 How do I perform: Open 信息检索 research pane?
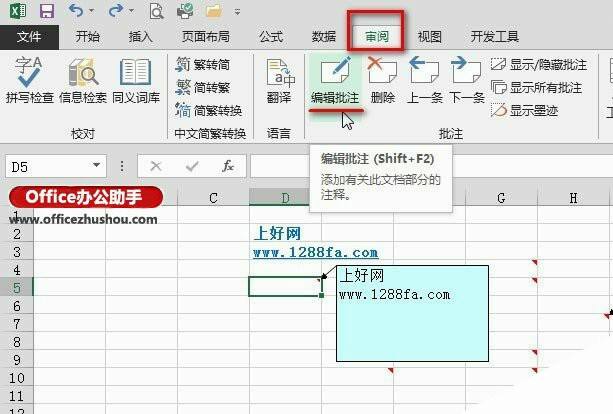point(83,80)
